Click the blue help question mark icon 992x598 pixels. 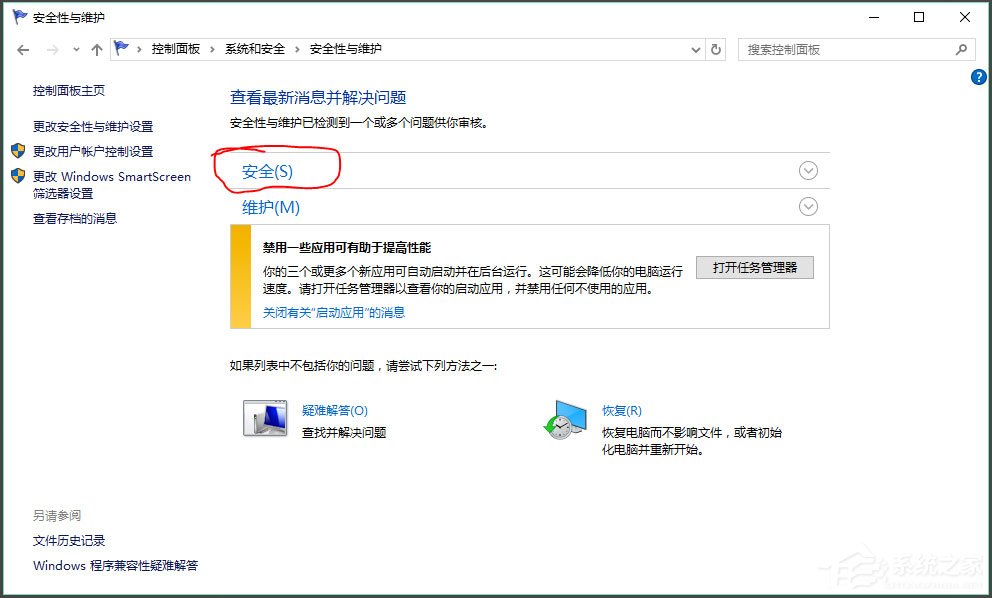[978, 77]
